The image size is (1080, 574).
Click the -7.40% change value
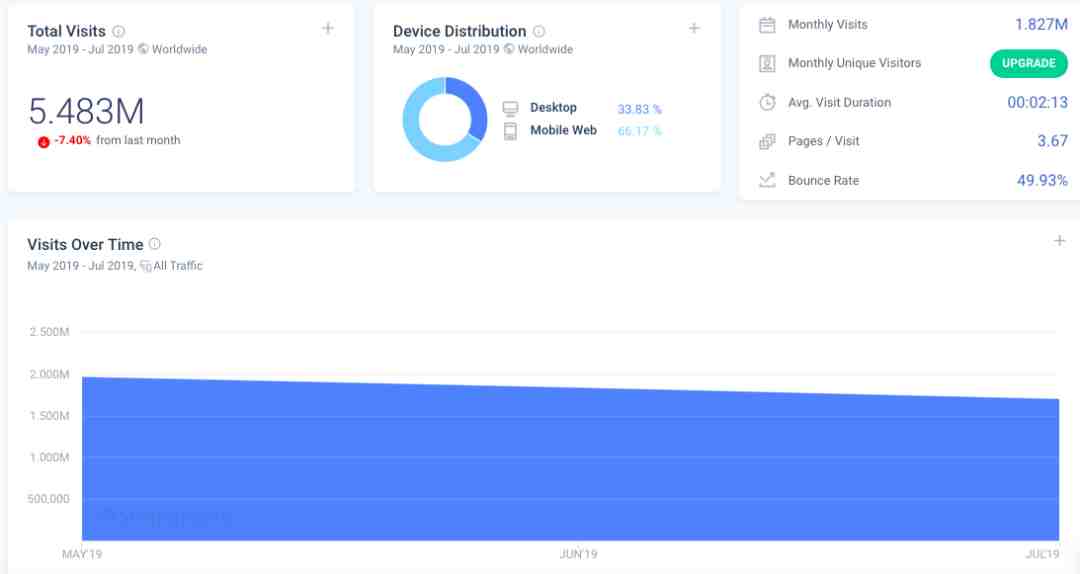tap(72, 140)
